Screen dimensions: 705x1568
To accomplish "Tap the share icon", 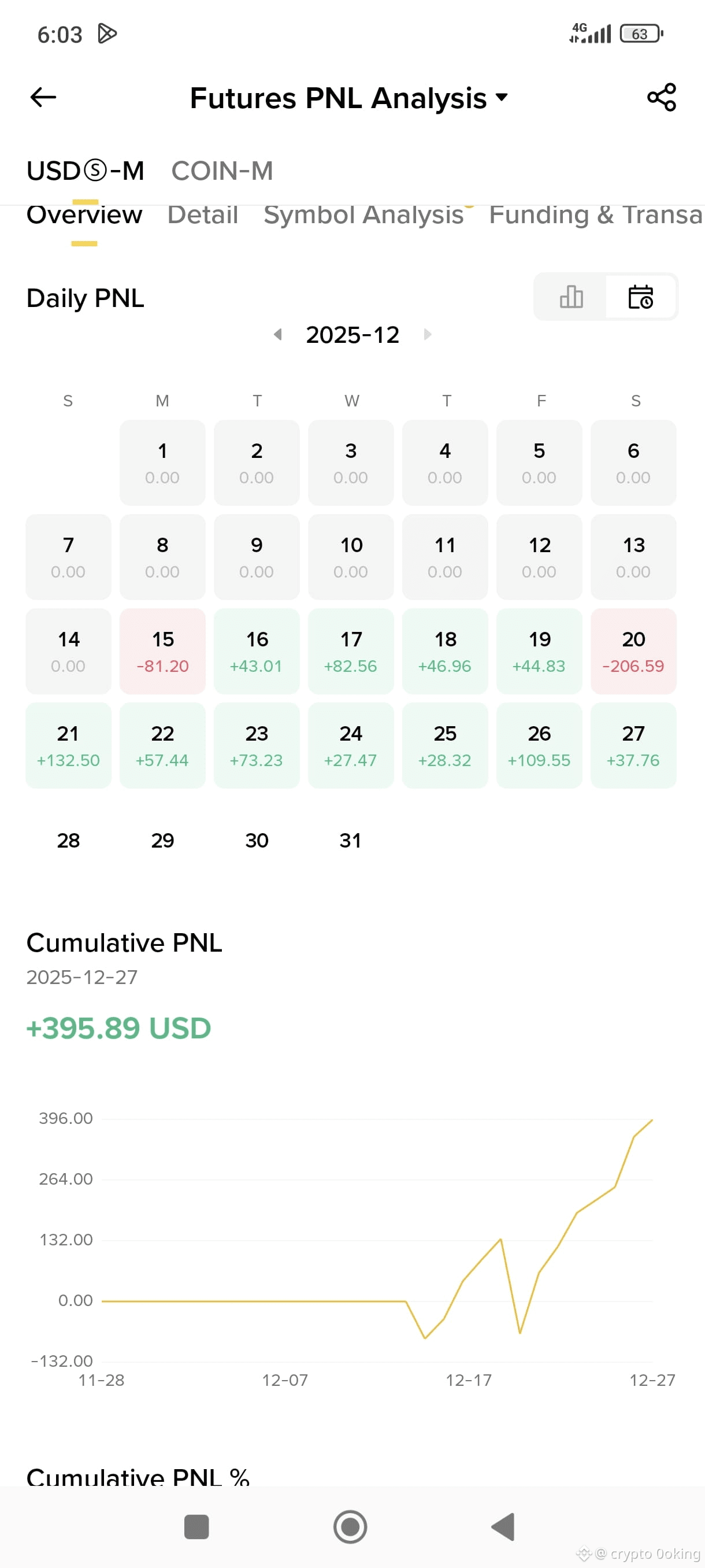I will pos(661,97).
